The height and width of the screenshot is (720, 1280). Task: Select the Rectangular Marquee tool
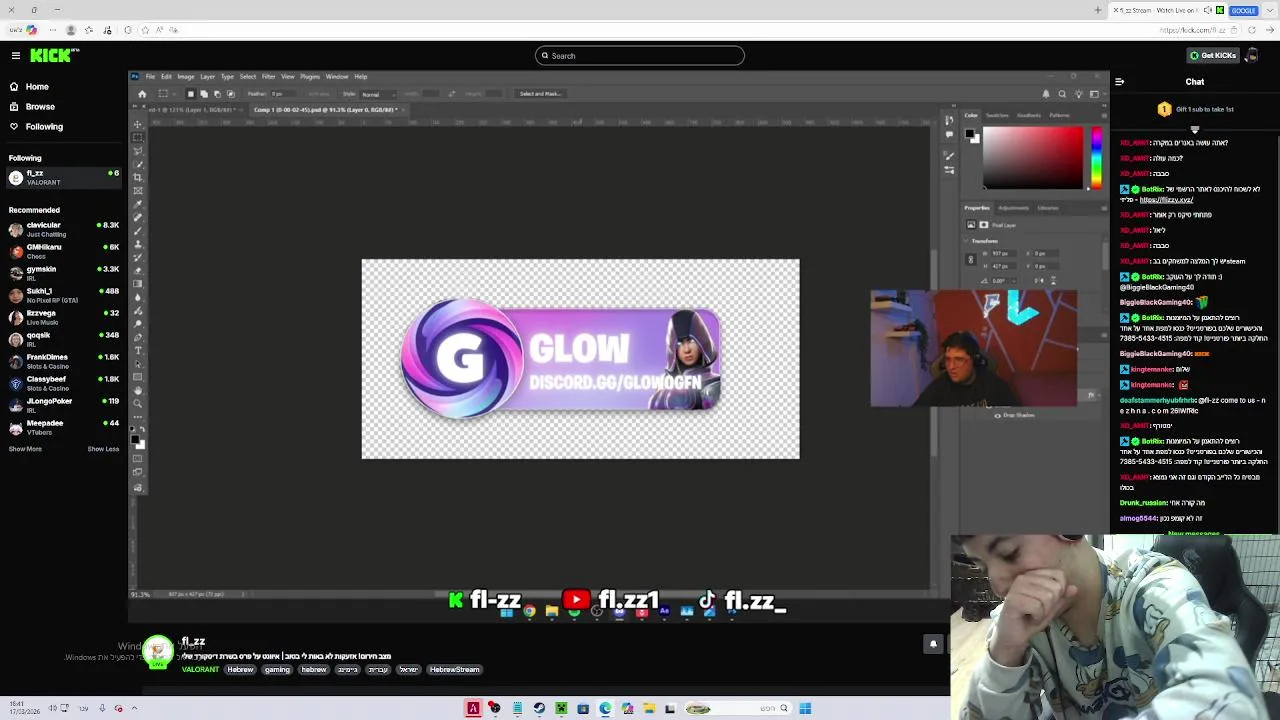click(x=138, y=137)
